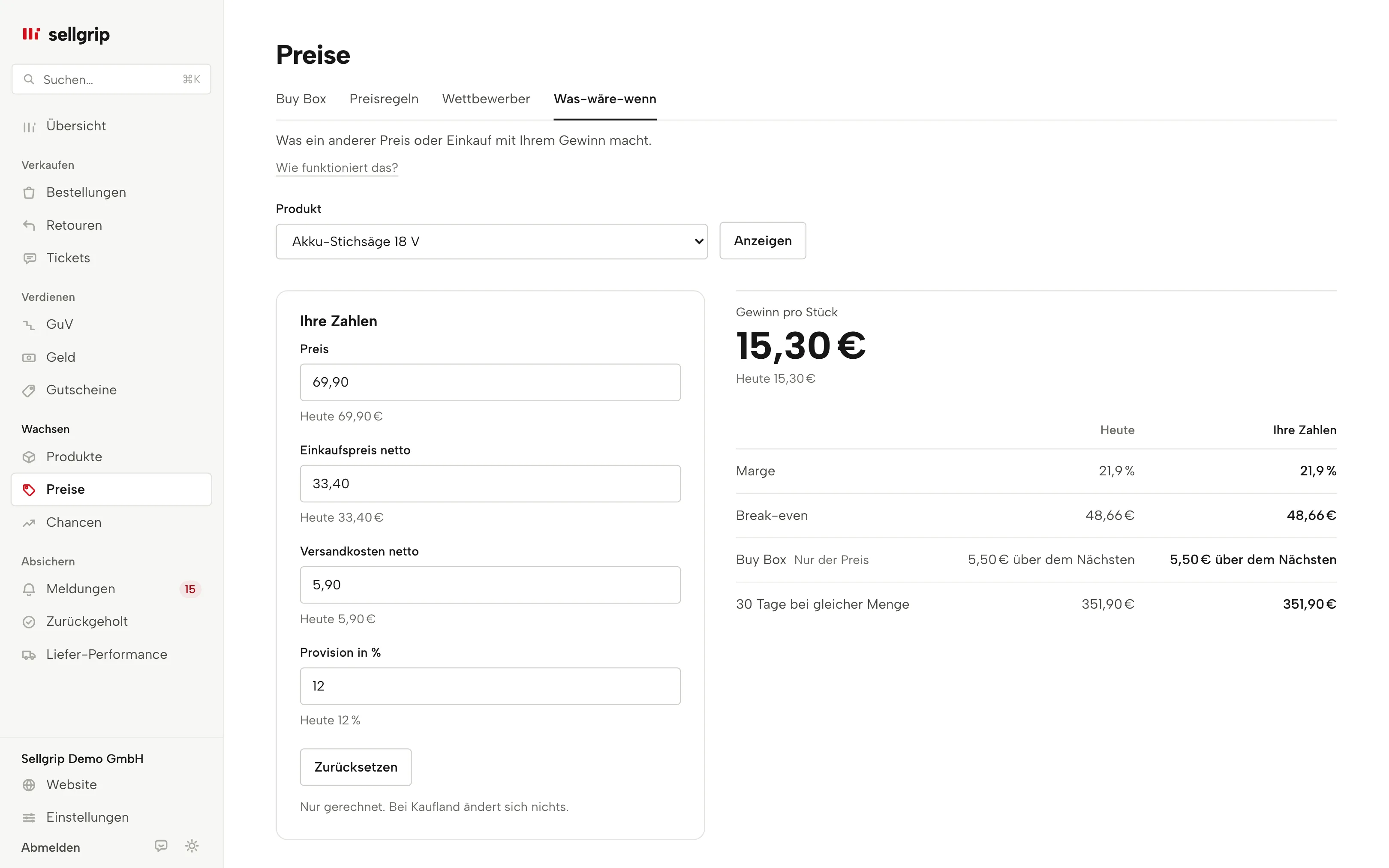Click the Meldungen badge showing 15
The image size is (1389, 868).
click(190, 589)
